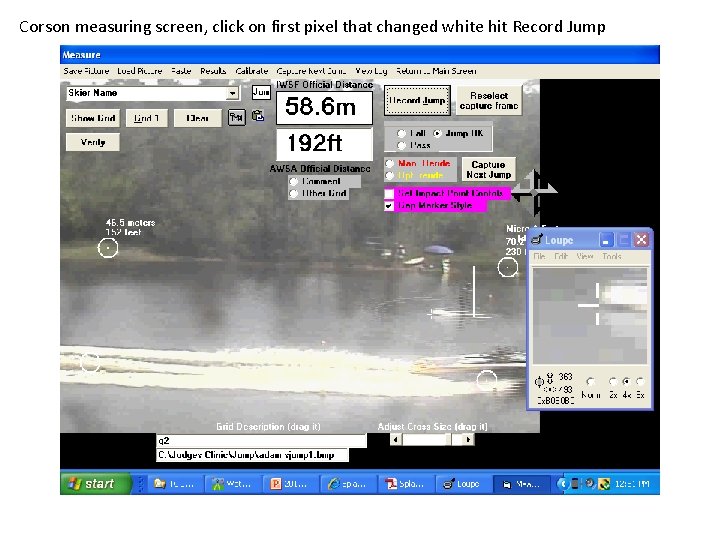Click left arrow of Adjust Cross Size scrollbar
The height and width of the screenshot is (540, 720).
396,440
